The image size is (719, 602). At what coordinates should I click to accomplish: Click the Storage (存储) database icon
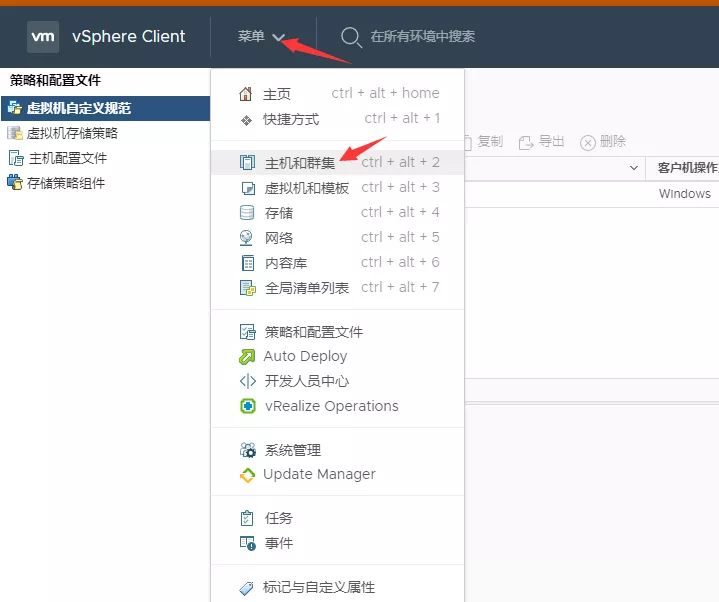click(x=247, y=213)
